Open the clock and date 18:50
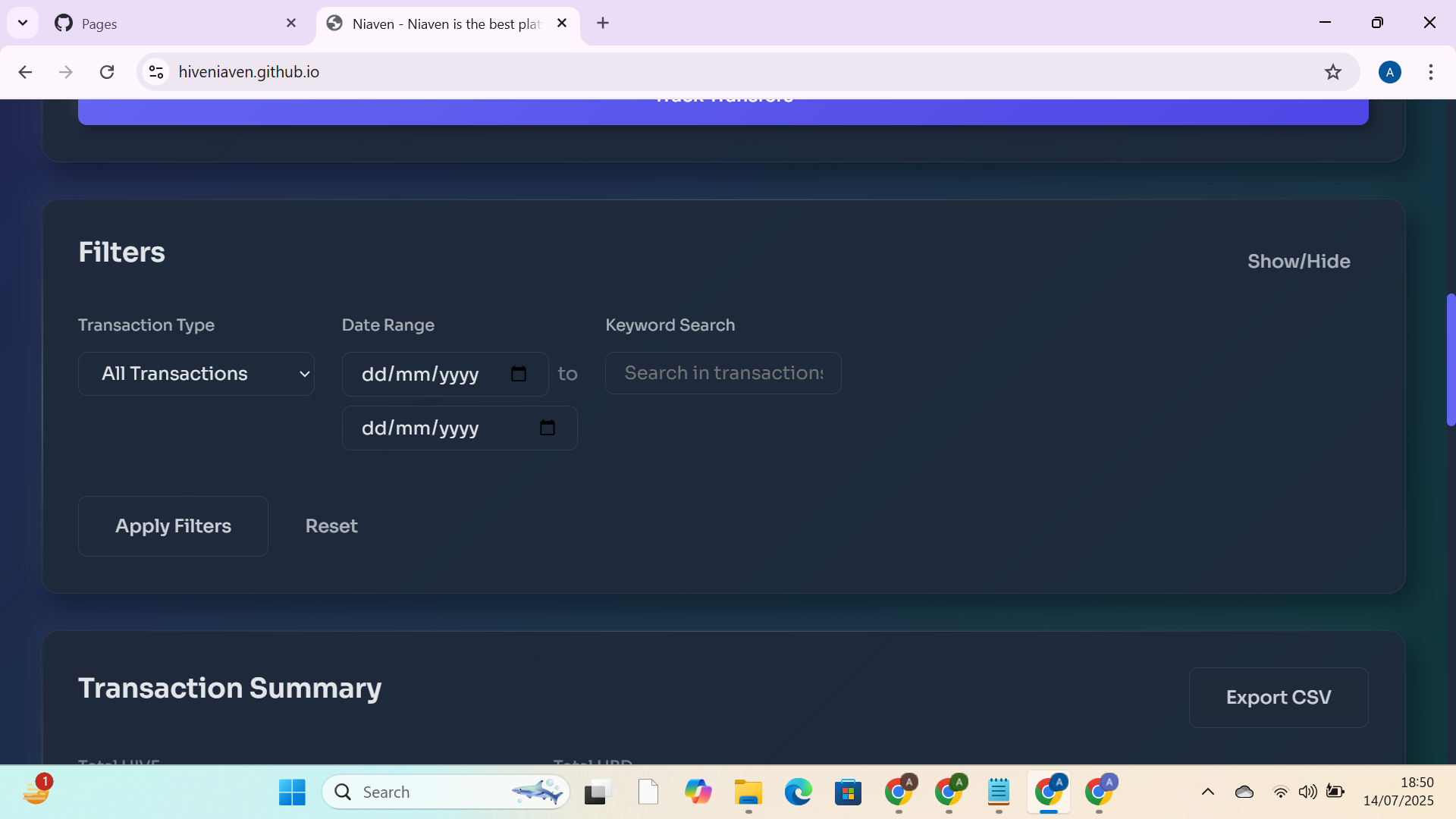 tap(1398, 792)
